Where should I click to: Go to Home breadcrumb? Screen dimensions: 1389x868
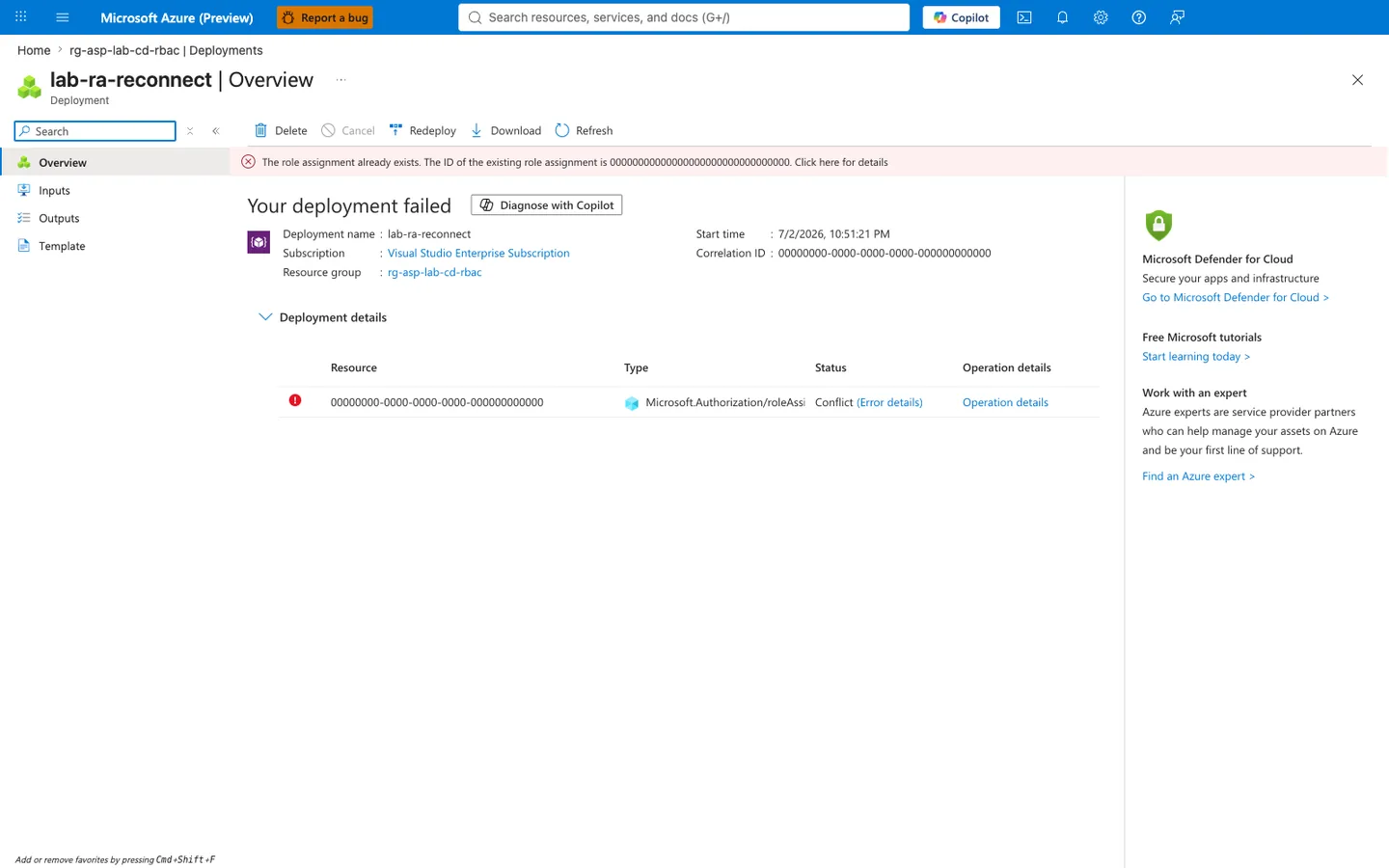(x=34, y=50)
